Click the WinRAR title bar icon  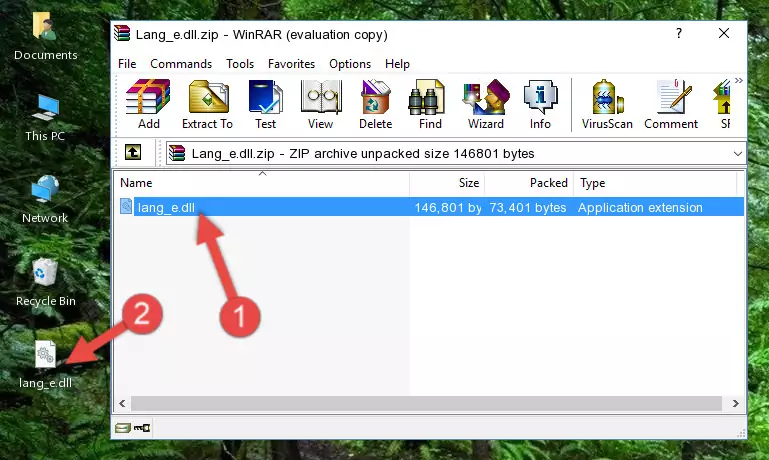[x=122, y=33]
